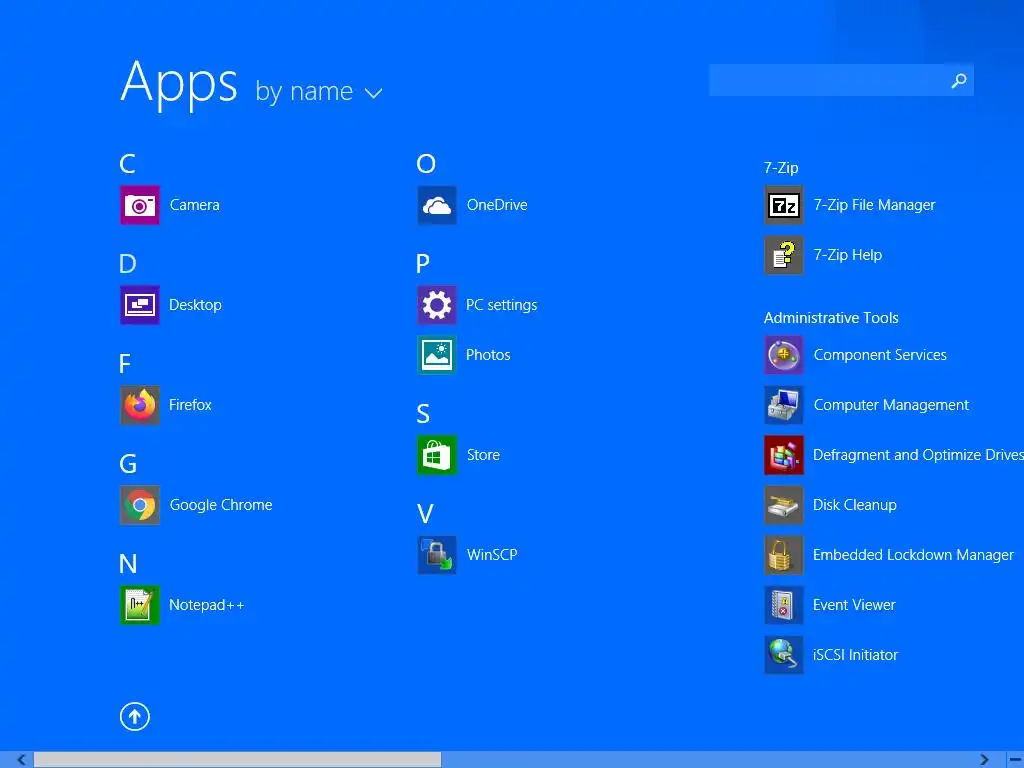Open 7-Zip File Manager icon

coord(784,205)
